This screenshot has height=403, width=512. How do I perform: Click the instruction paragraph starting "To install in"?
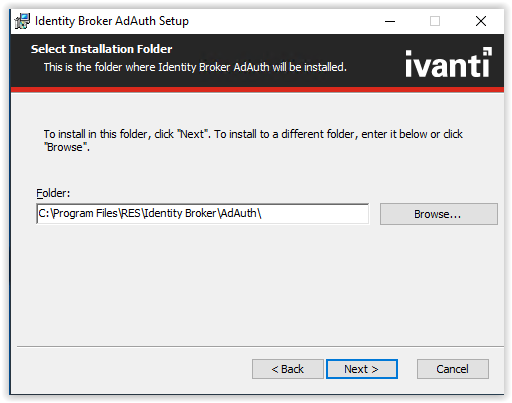tap(253, 140)
